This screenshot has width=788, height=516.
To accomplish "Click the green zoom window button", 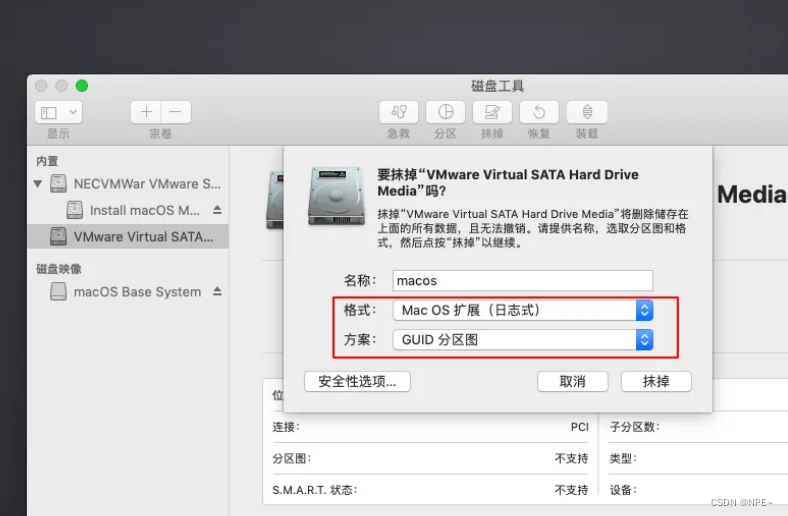I will 82,86.
